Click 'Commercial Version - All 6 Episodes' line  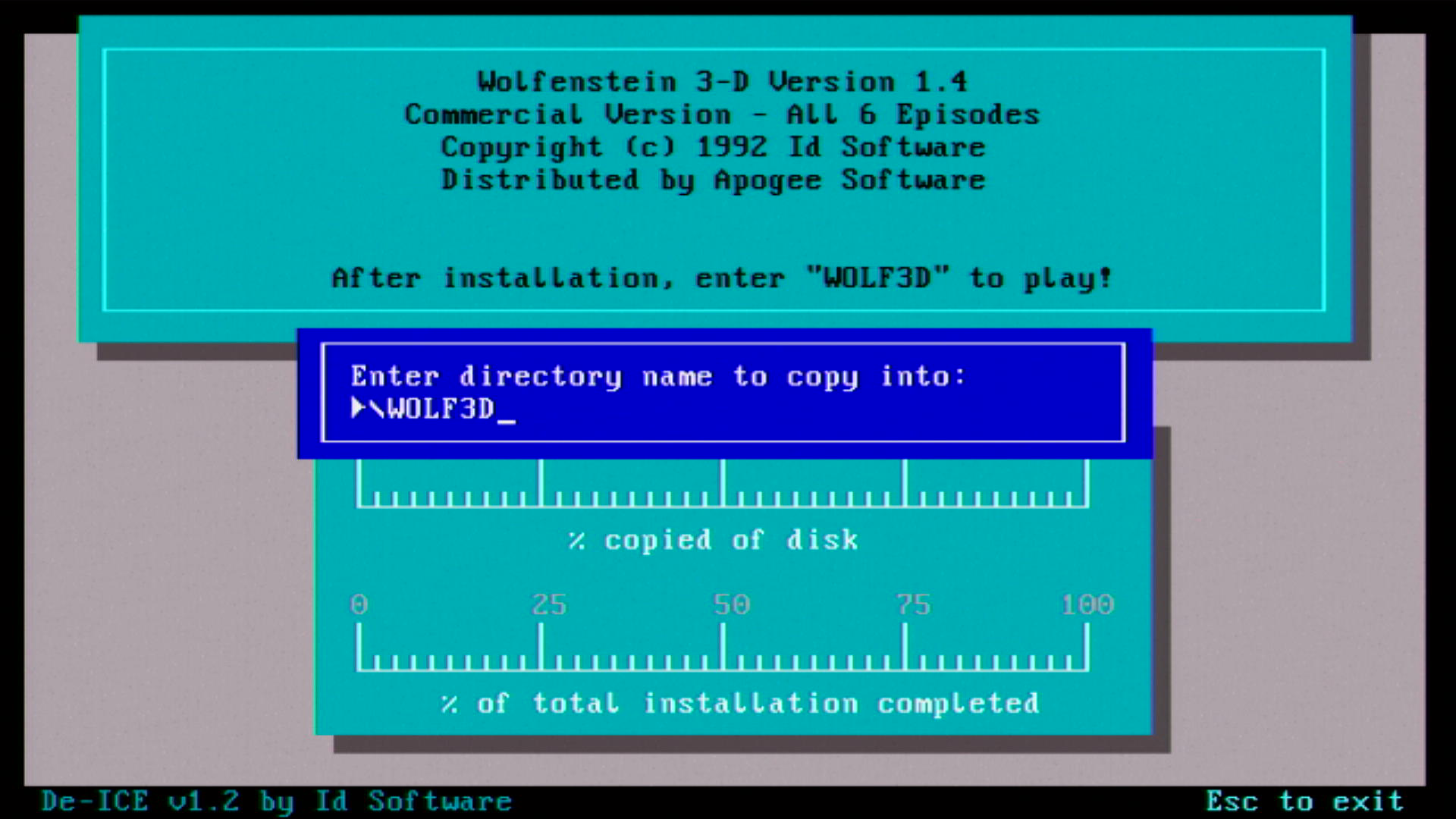[722, 115]
